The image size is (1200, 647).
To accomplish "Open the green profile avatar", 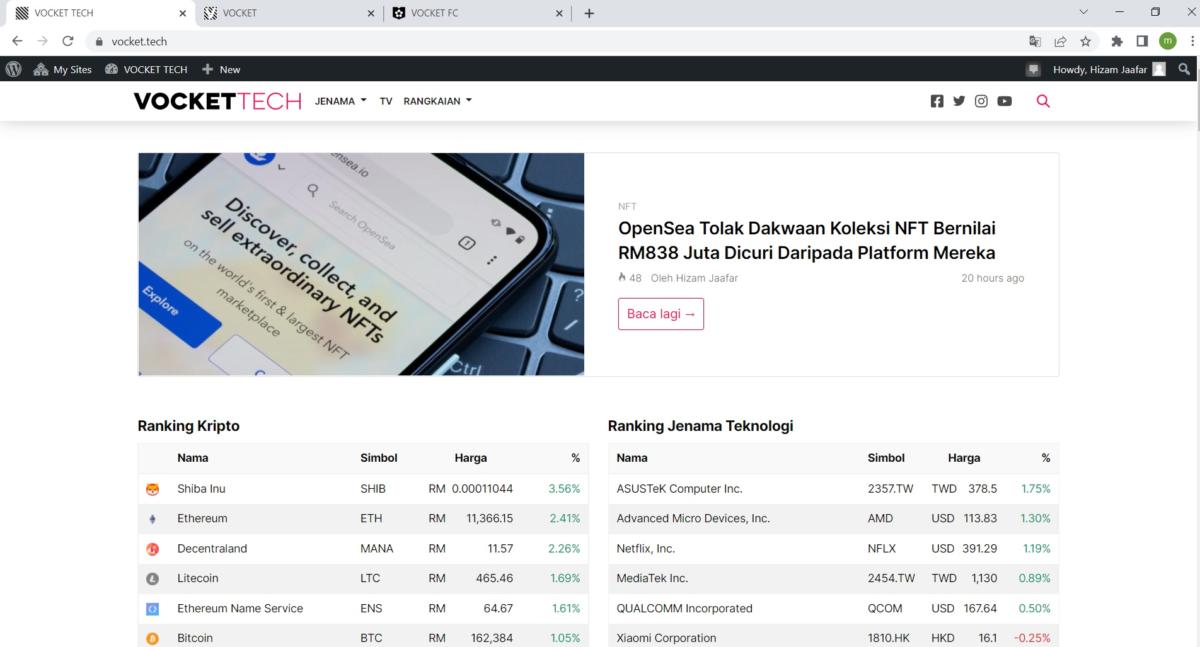I will (1167, 41).
